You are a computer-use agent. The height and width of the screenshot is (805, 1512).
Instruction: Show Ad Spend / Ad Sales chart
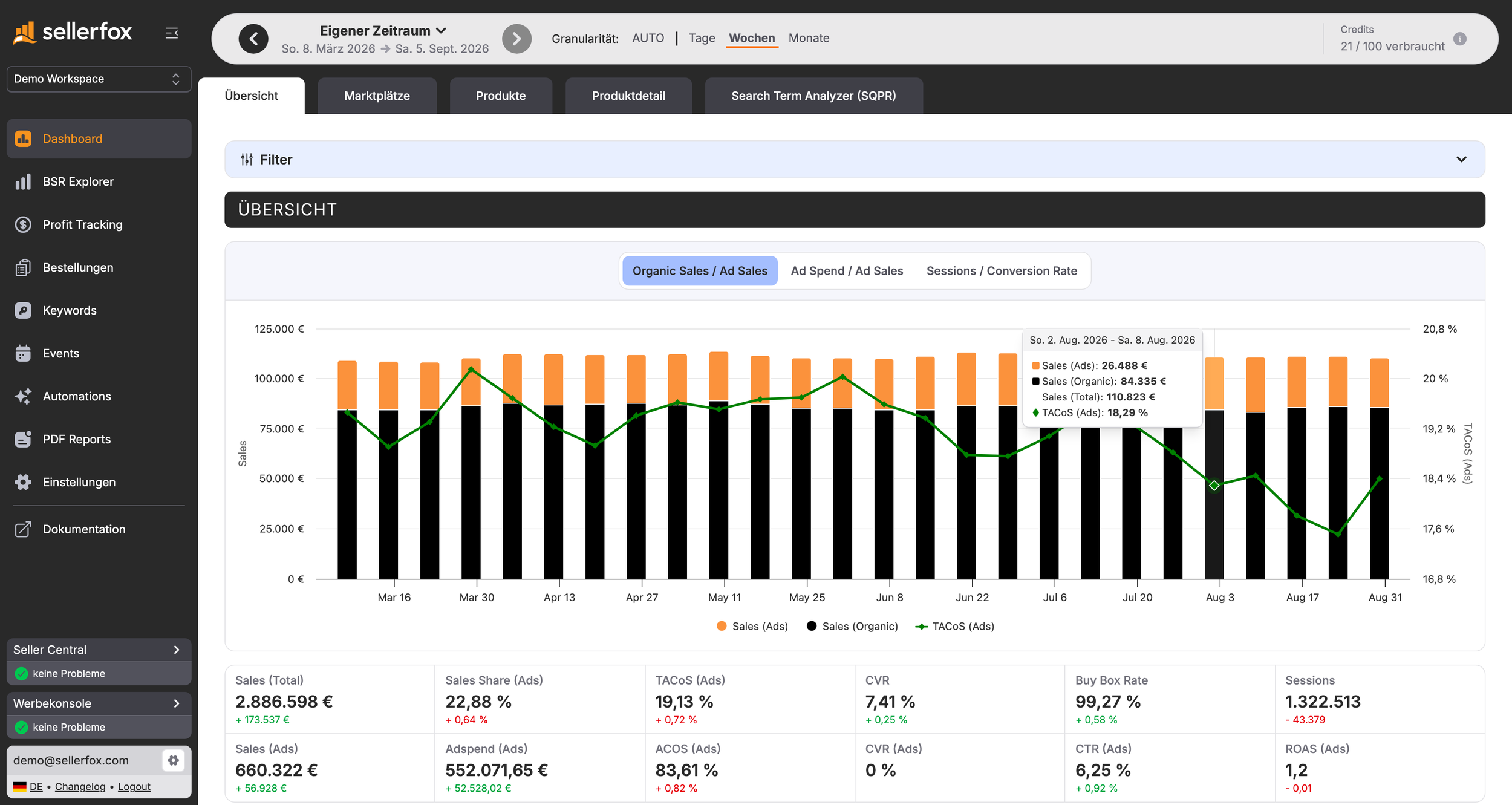pyautogui.click(x=847, y=271)
